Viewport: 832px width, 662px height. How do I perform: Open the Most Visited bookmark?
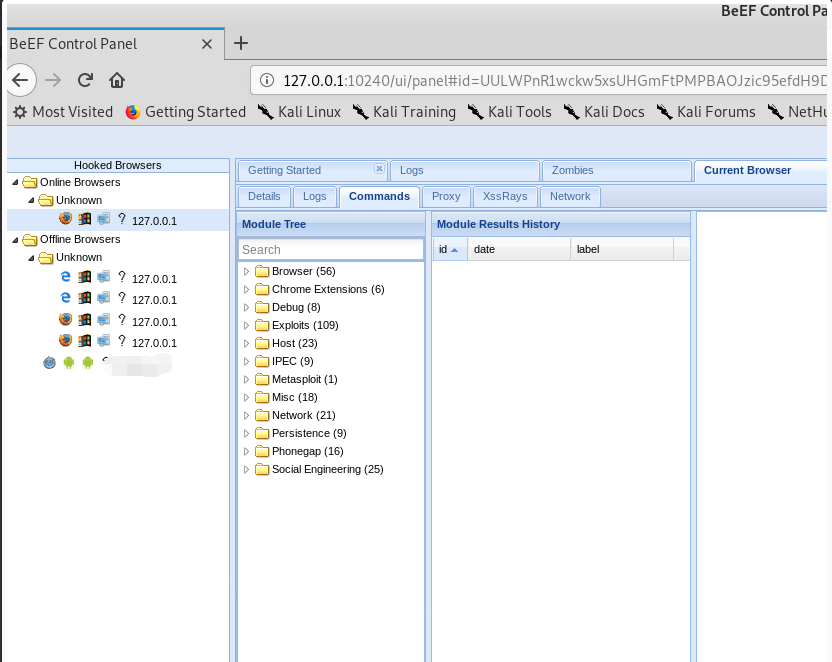pos(63,112)
